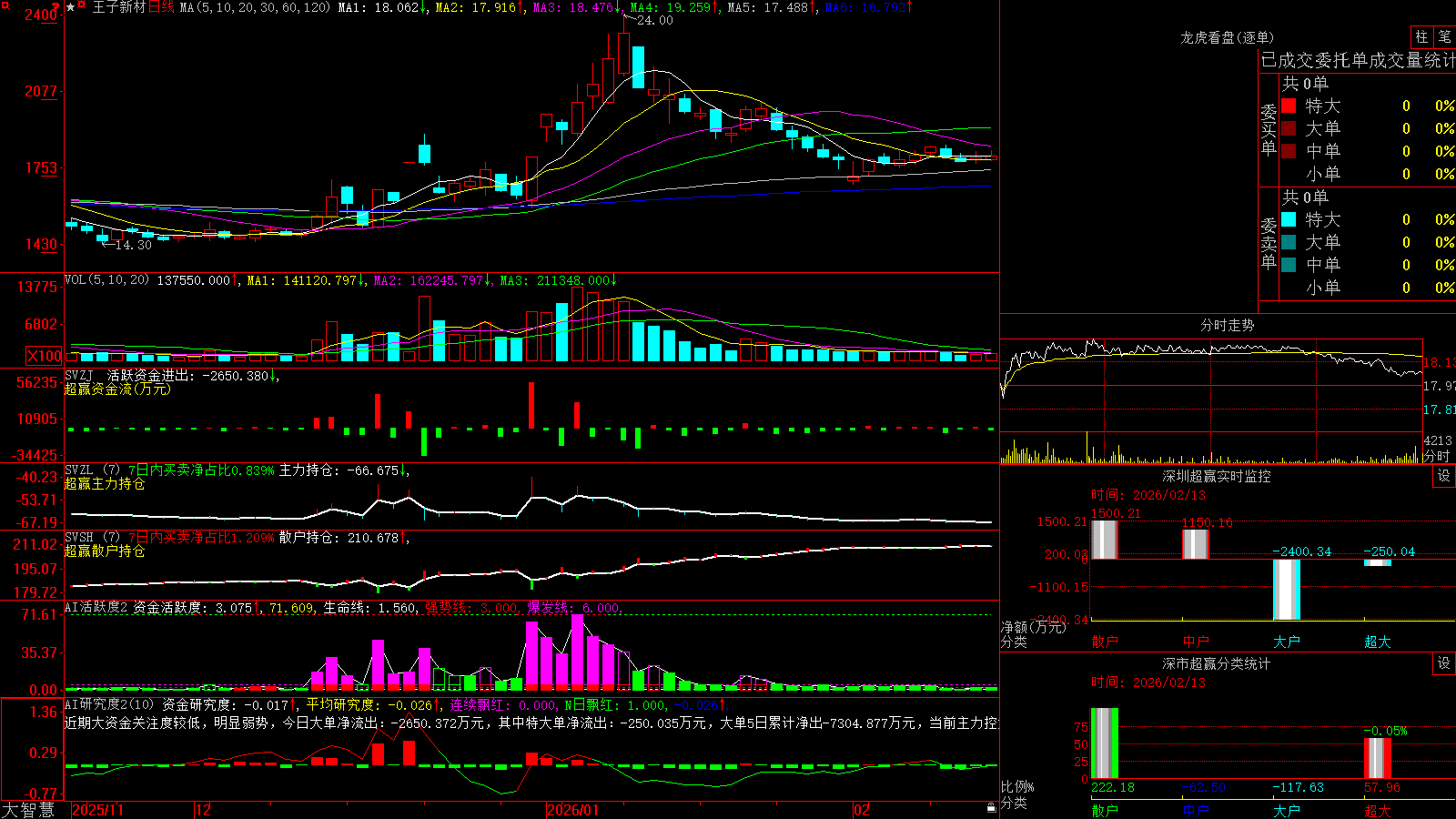1456x819 pixels.
Task: Click 委卖单 section label
Action: (x=1269, y=243)
